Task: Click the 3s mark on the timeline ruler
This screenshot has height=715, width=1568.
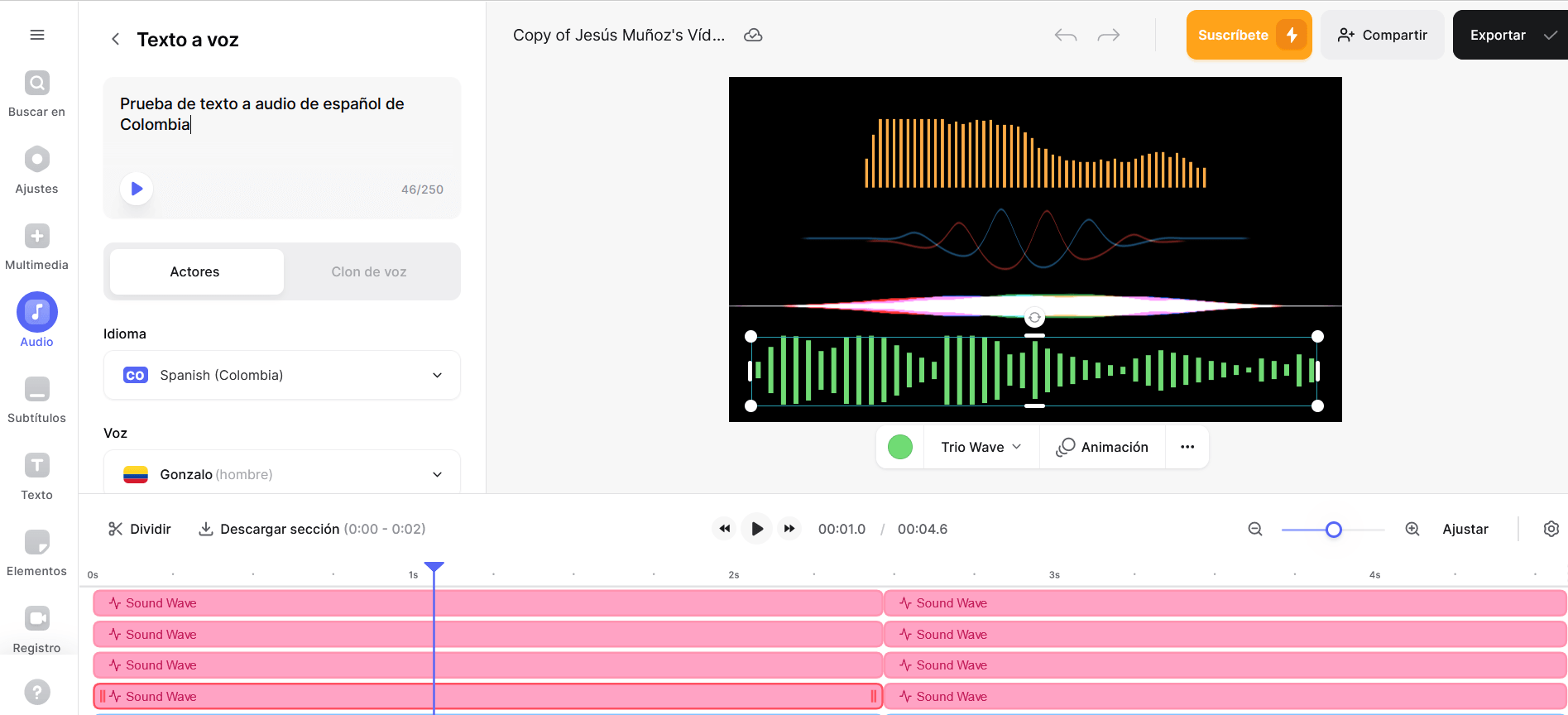Action: tap(1054, 574)
